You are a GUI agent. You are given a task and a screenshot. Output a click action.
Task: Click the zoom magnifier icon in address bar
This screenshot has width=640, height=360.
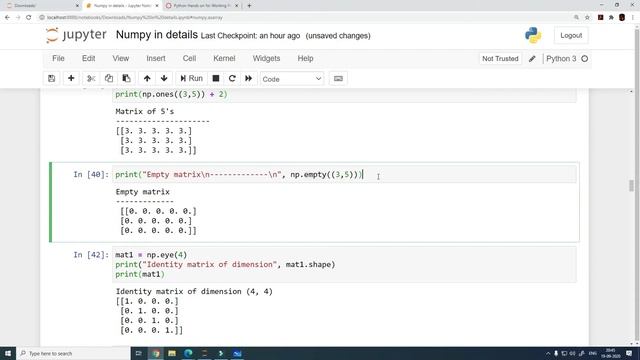click(576, 18)
